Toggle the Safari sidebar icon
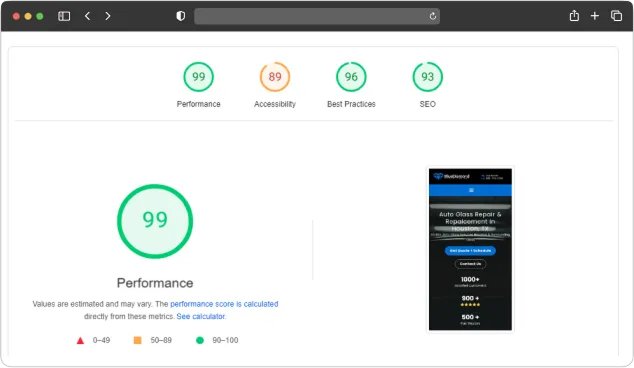The width and height of the screenshot is (634, 368). pos(64,16)
